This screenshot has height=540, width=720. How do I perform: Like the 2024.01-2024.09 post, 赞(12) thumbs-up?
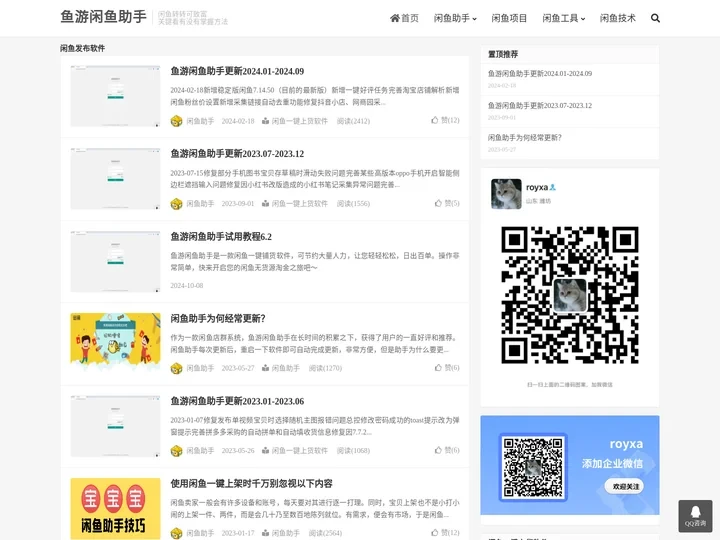445,120
